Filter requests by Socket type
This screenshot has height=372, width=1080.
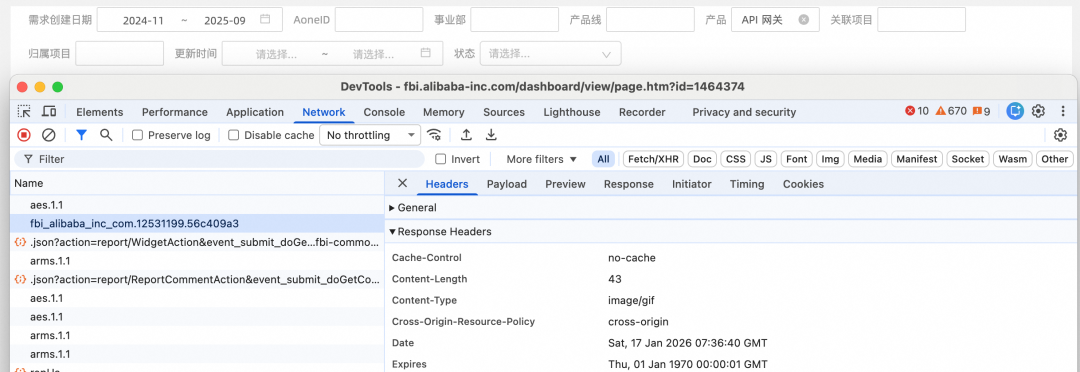coord(968,159)
